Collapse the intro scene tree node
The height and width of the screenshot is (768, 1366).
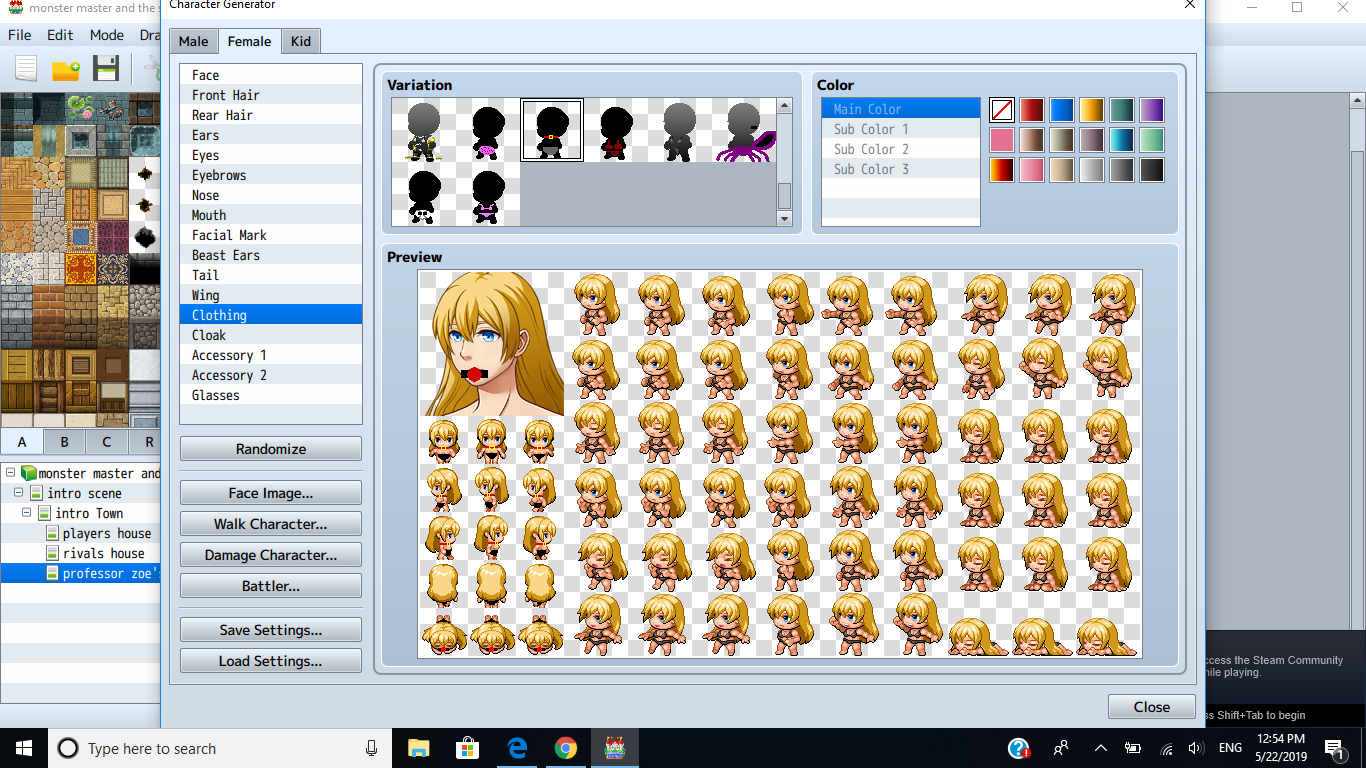tap(19, 493)
